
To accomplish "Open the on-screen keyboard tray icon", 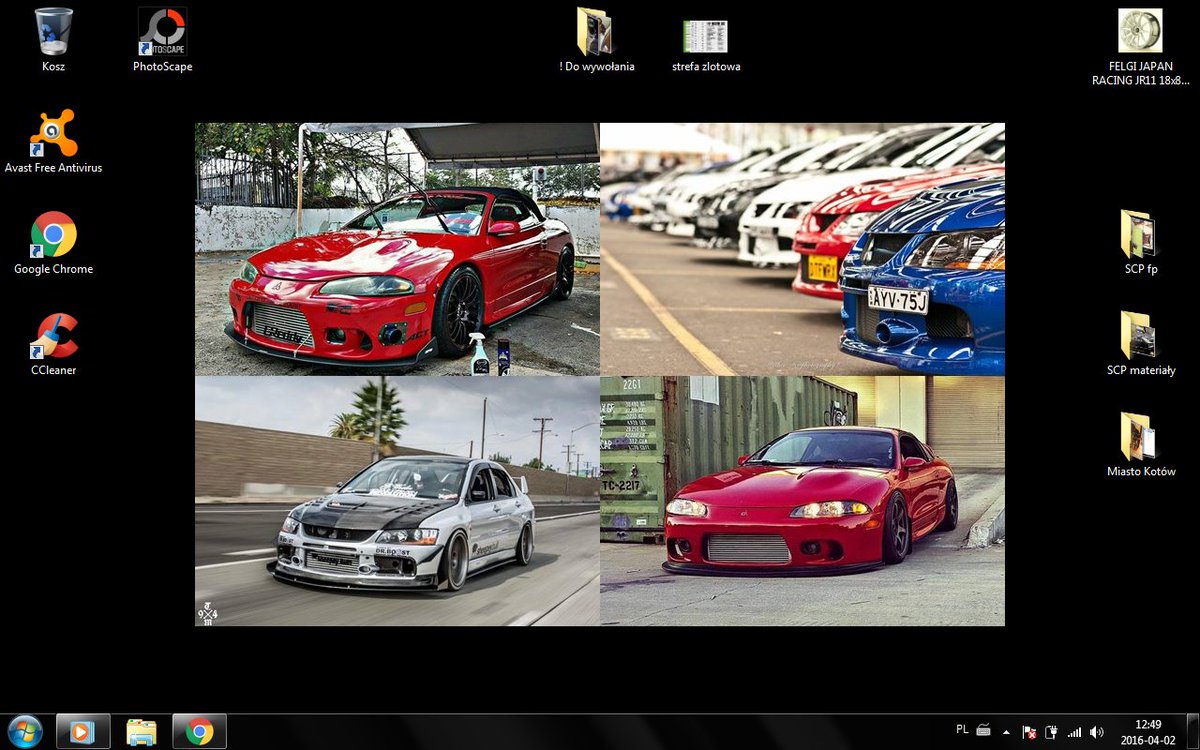I will point(983,731).
